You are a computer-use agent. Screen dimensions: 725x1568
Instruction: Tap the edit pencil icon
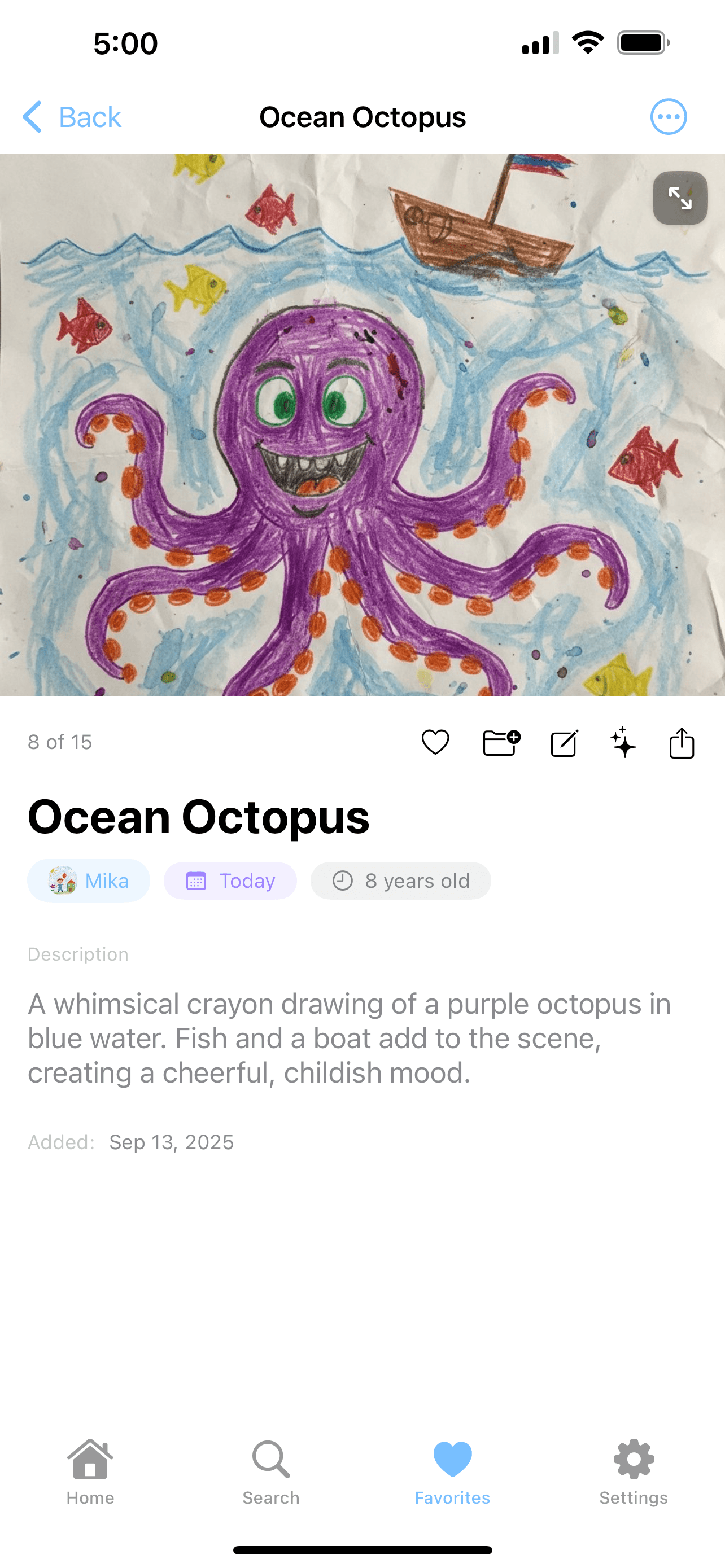click(564, 743)
